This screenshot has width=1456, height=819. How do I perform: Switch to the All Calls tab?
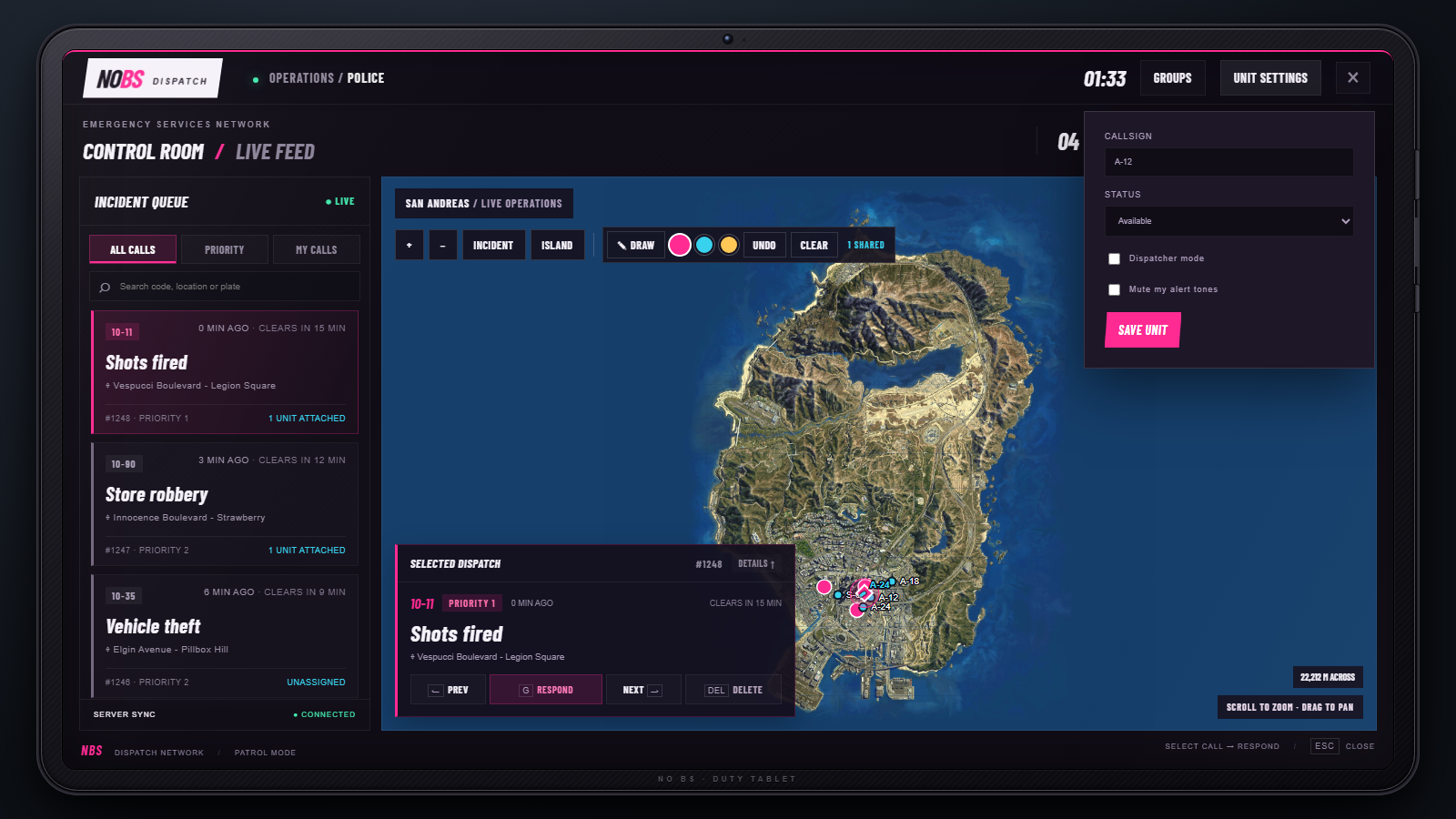(x=133, y=249)
